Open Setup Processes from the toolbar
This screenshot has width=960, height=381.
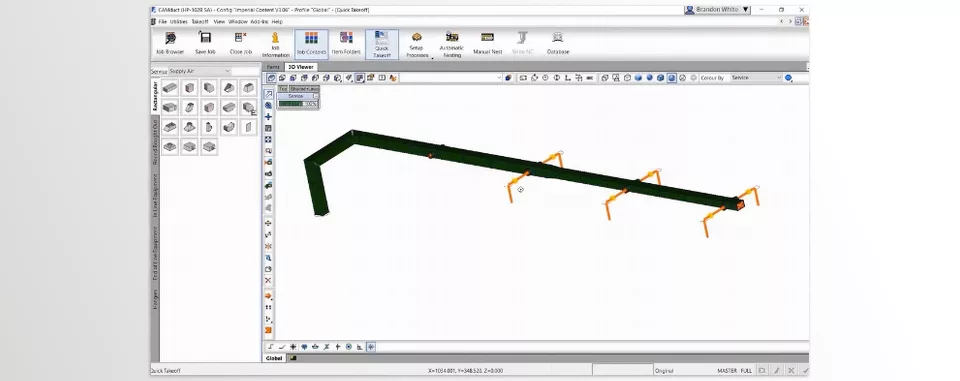click(417, 45)
